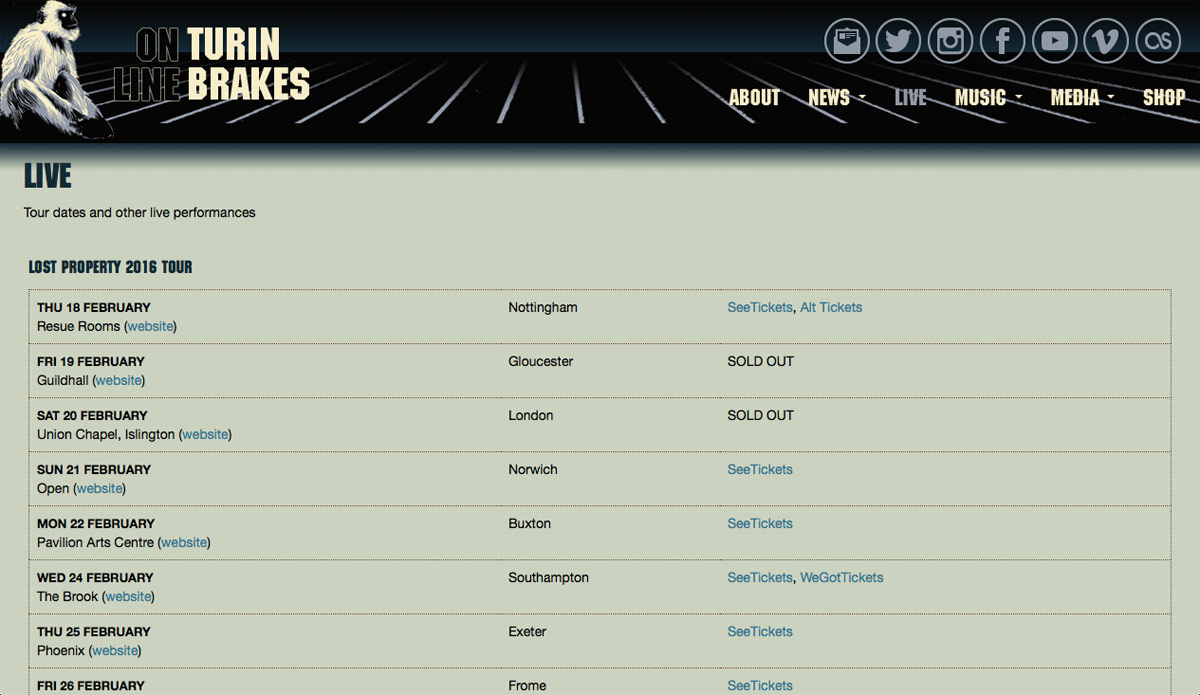Click the THU 18 FEBRUARY date
The image size is (1200, 695).
[94, 307]
